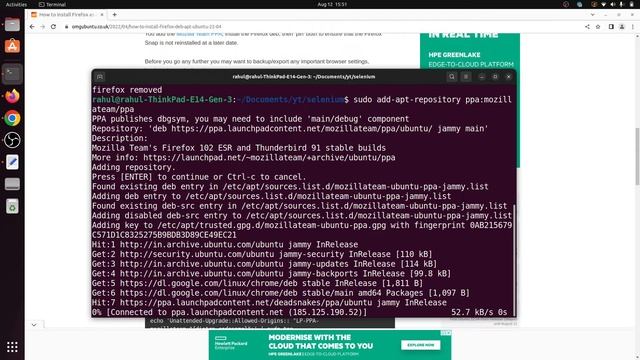Reload the omgubuntu page
640x360 pixels.
pos(53,27)
